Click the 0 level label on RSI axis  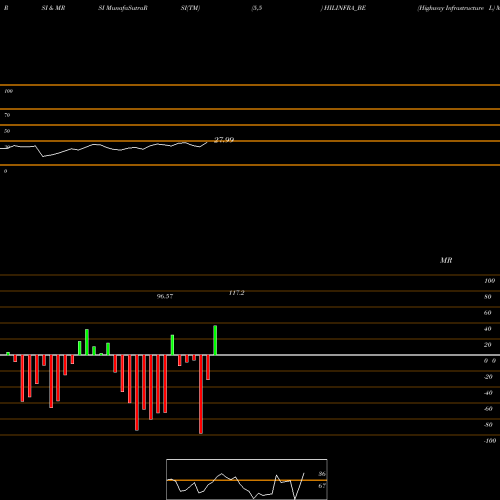tap(5, 171)
